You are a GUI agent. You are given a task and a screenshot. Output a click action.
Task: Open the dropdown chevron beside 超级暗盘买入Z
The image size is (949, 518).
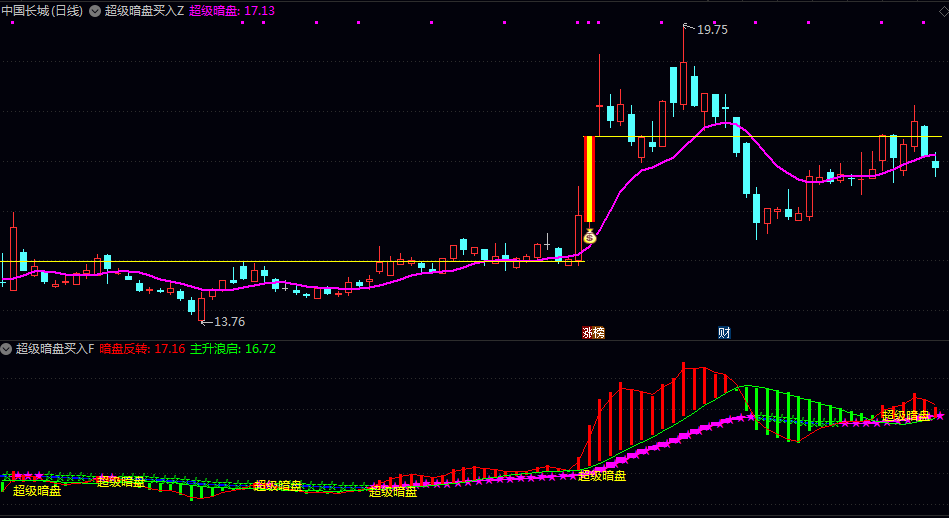tap(95, 11)
